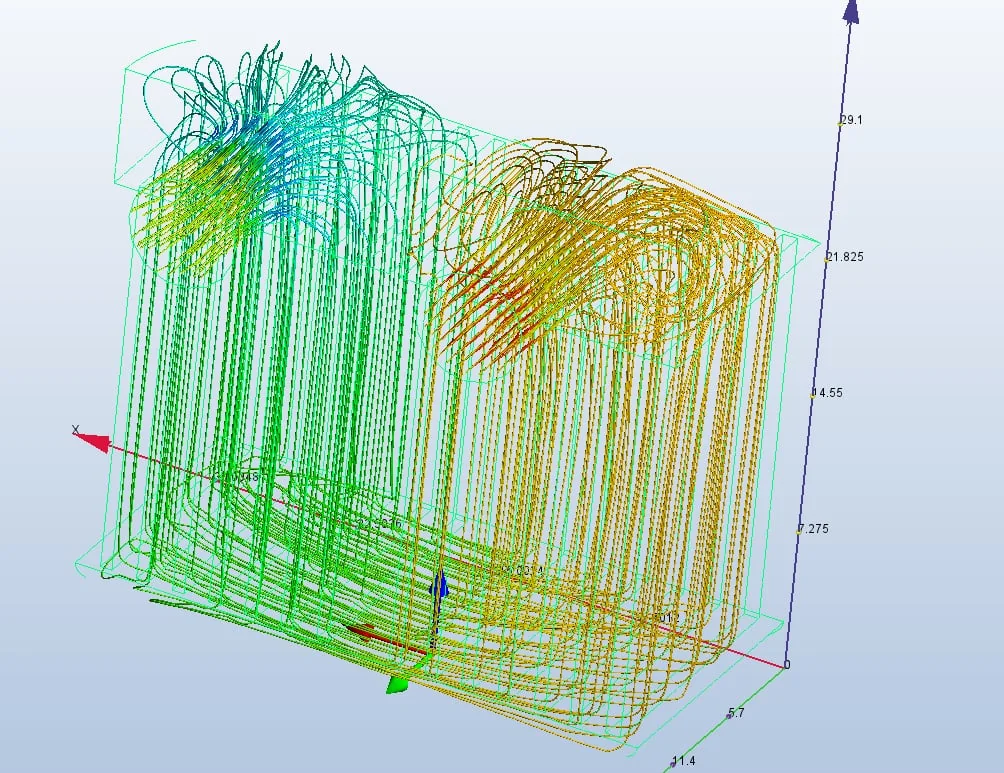Image resolution: width=1004 pixels, height=773 pixels.
Task: Click the 14.55 tick label on vertical axis
Action: [x=828, y=393]
